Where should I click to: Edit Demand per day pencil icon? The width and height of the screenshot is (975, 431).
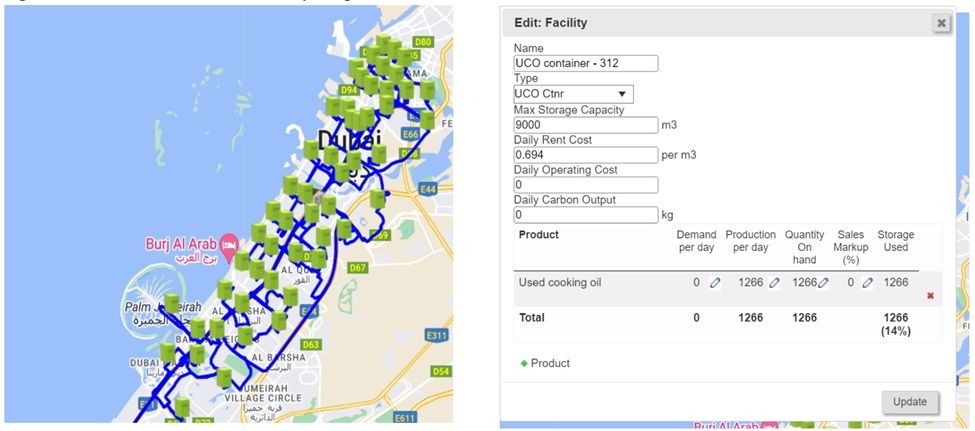pyautogui.click(x=715, y=283)
